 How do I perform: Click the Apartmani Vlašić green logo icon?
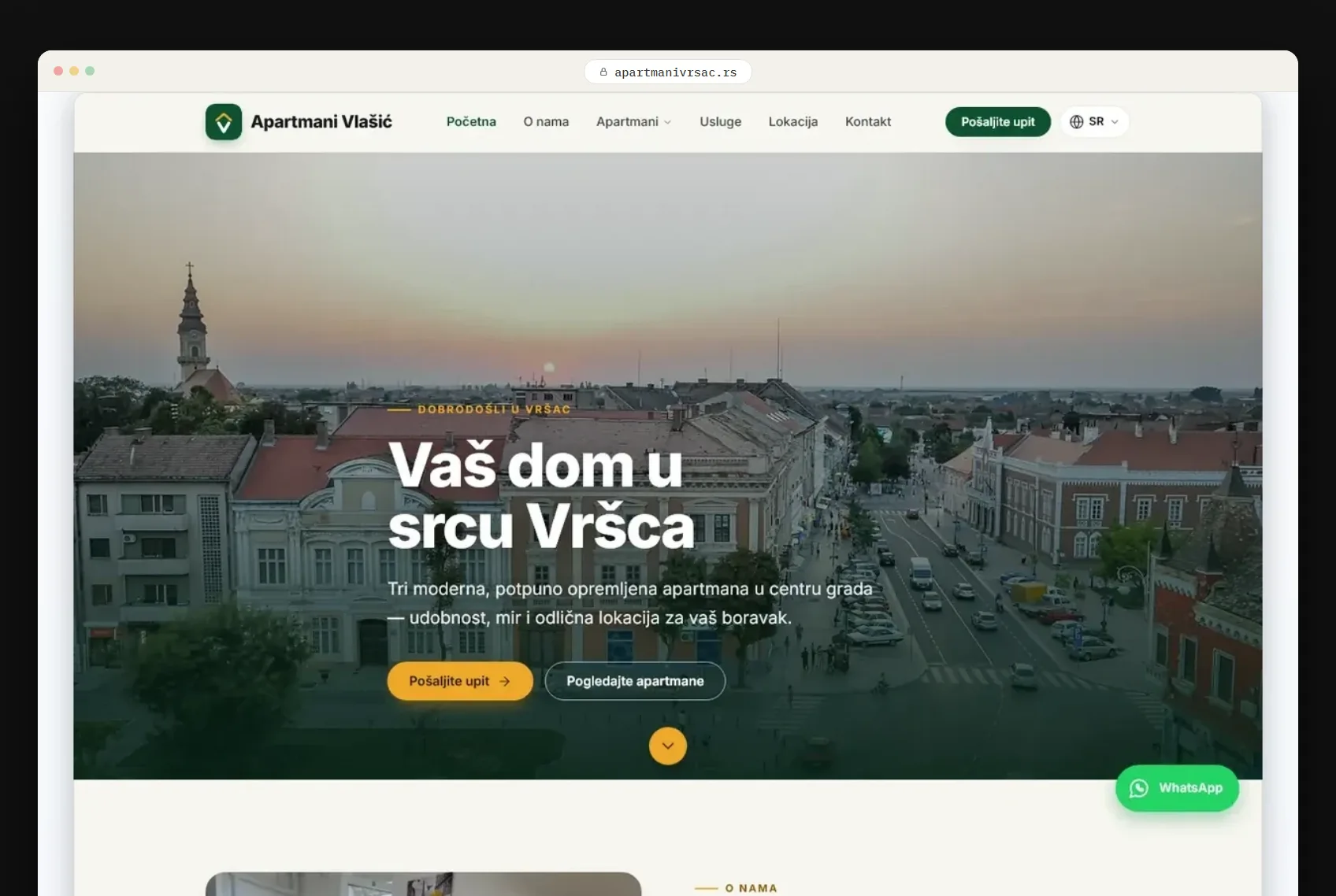click(224, 122)
